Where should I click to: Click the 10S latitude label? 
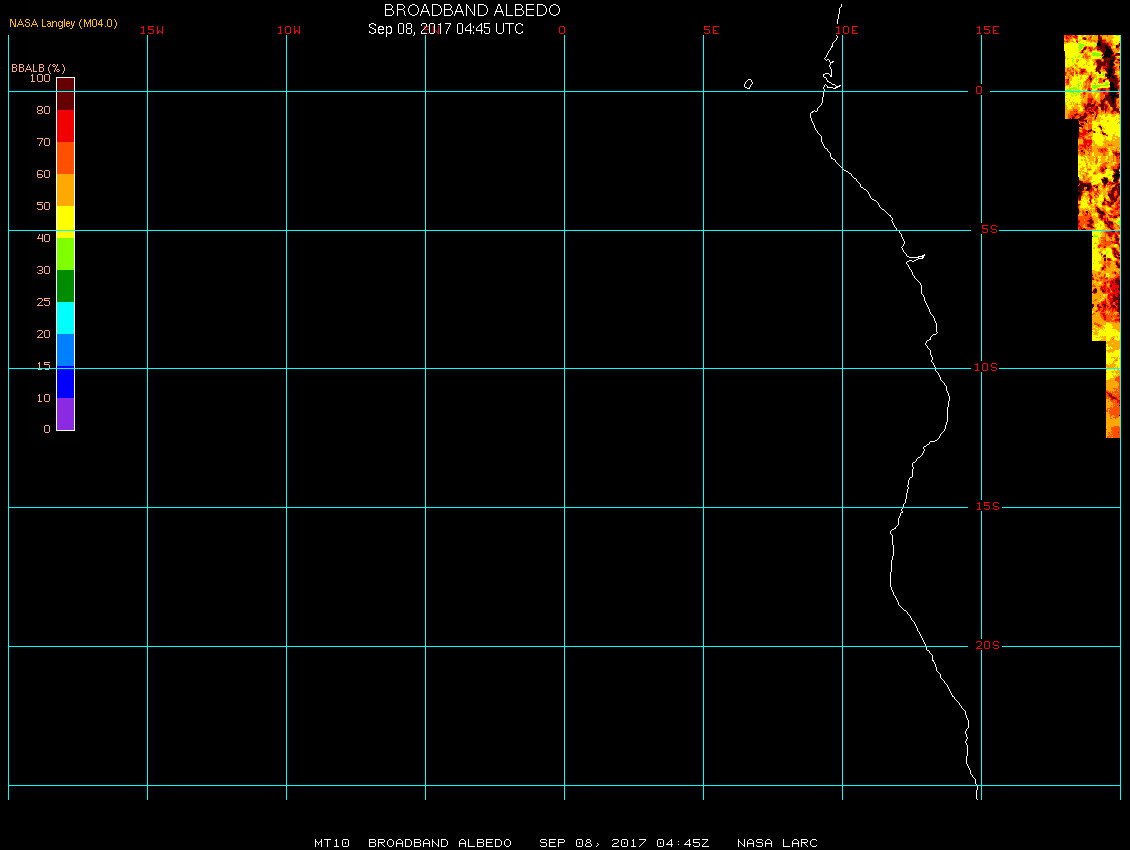(x=986, y=368)
